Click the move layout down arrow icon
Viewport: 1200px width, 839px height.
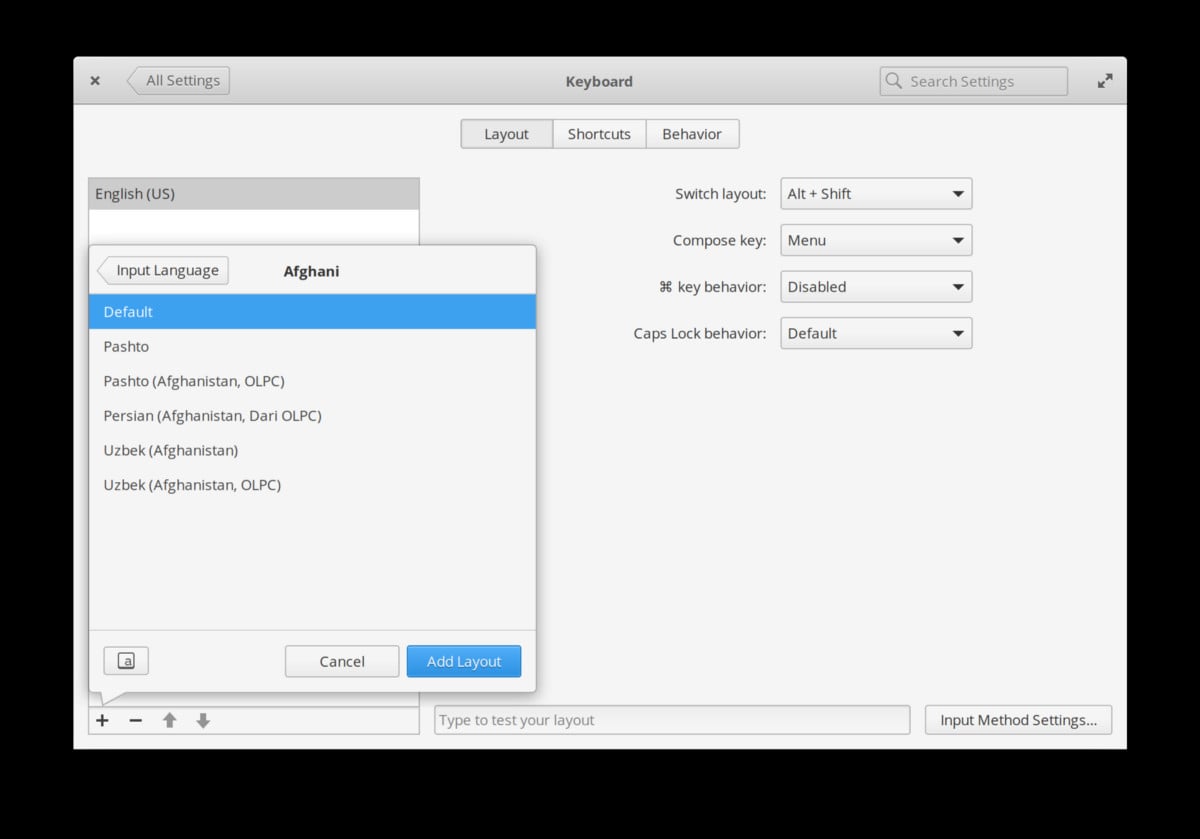(203, 720)
